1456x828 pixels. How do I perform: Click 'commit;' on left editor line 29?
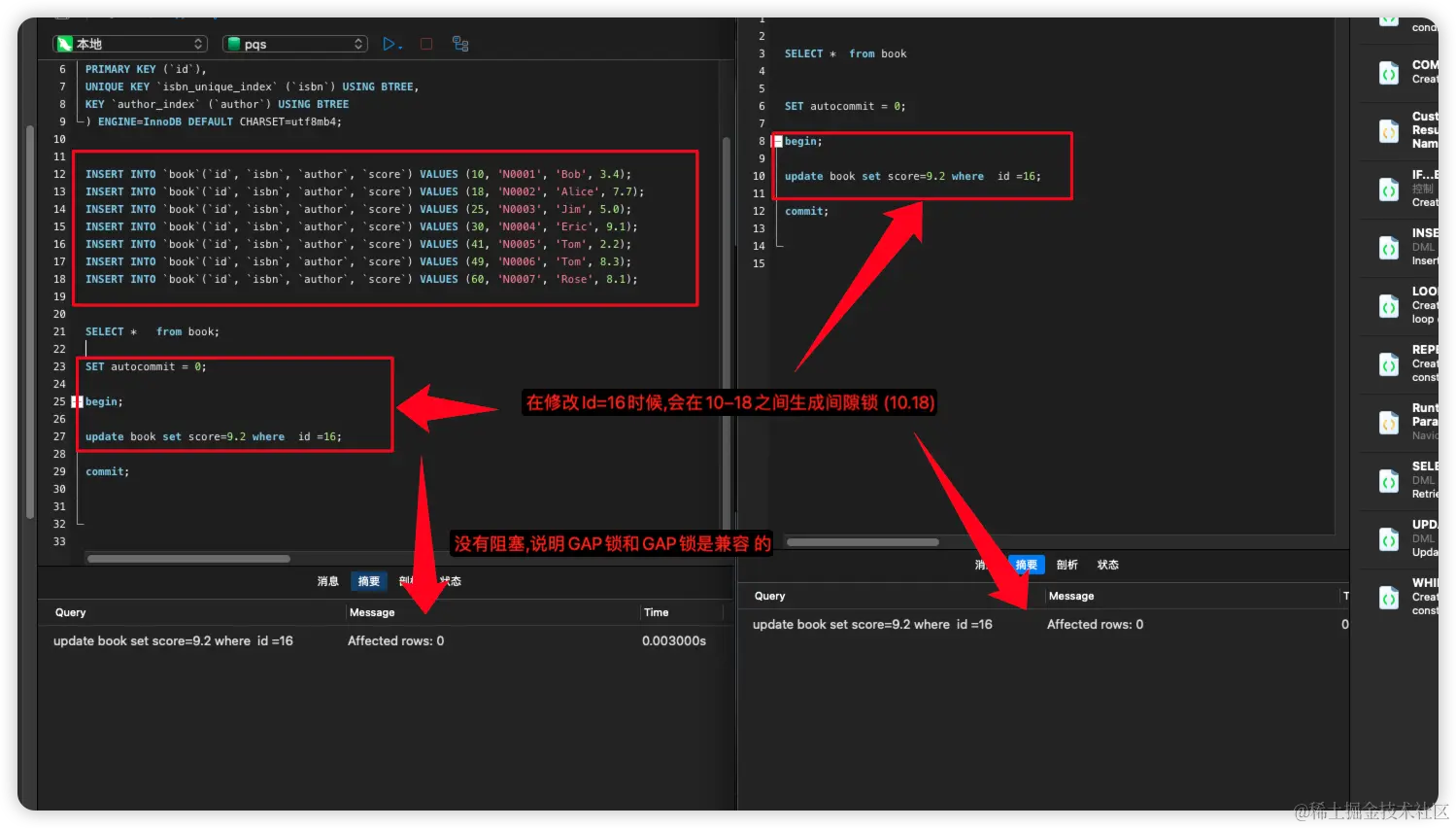coord(107,471)
